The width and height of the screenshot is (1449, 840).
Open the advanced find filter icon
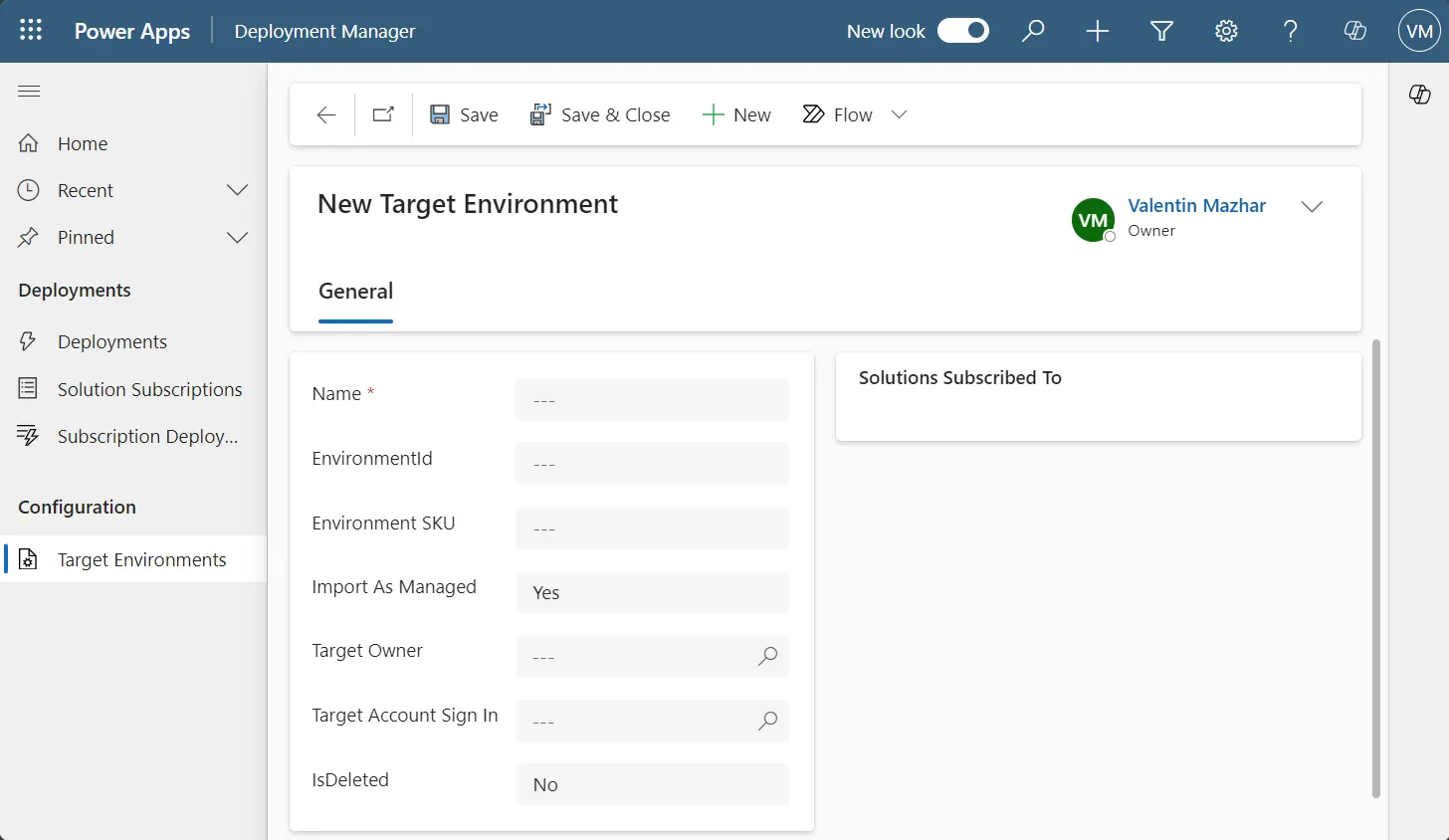pyautogui.click(x=1161, y=32)
